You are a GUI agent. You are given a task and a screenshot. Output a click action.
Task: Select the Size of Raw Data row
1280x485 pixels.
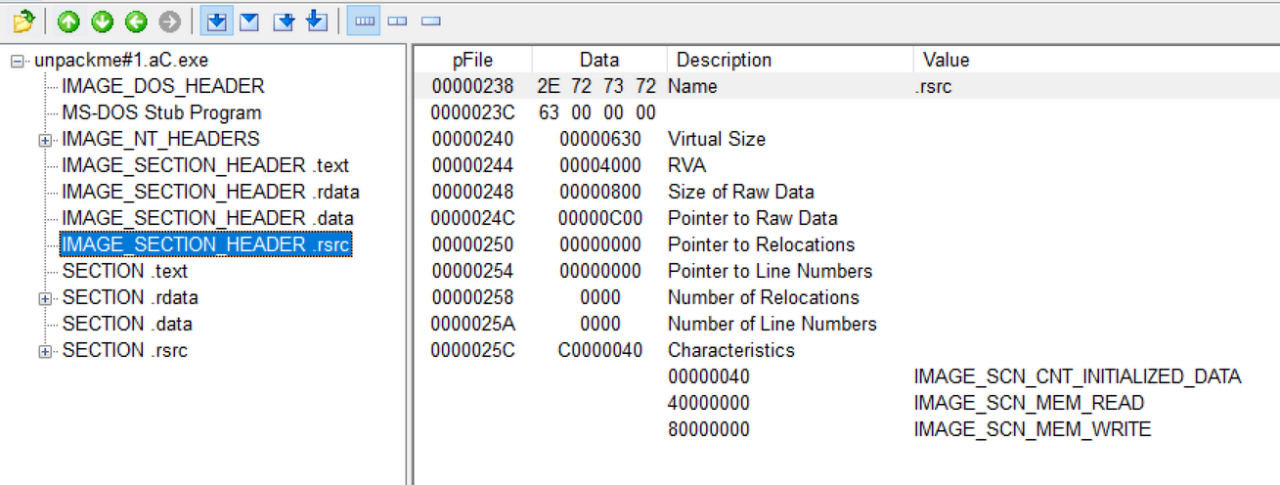point(741,192)
